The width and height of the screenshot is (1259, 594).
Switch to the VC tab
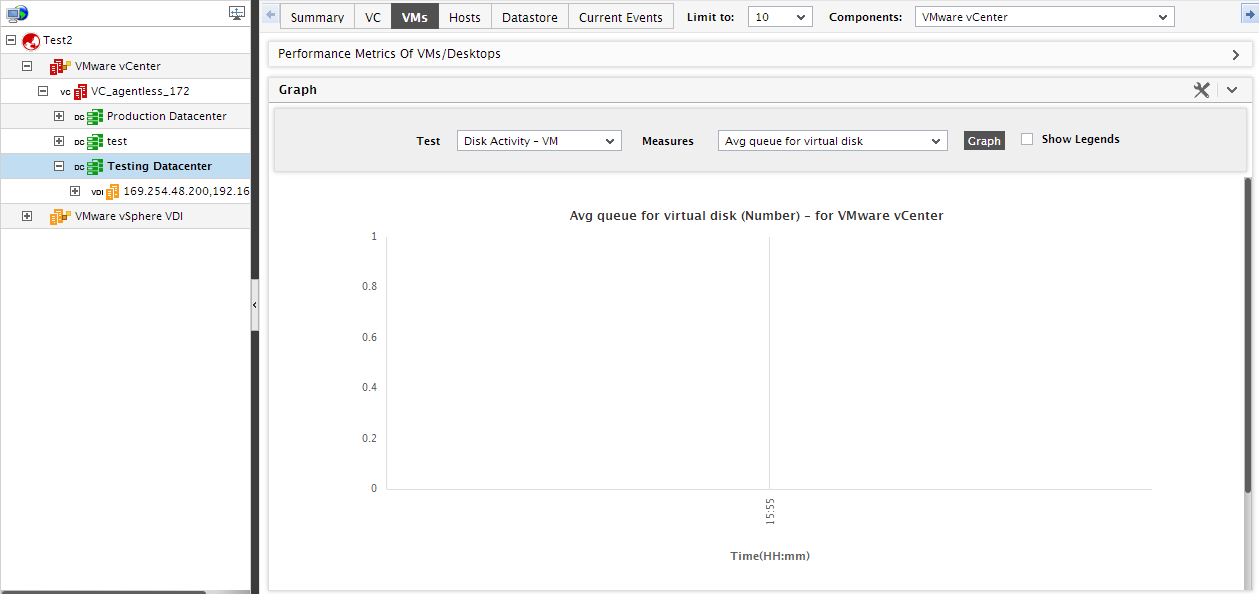(373, 17)
